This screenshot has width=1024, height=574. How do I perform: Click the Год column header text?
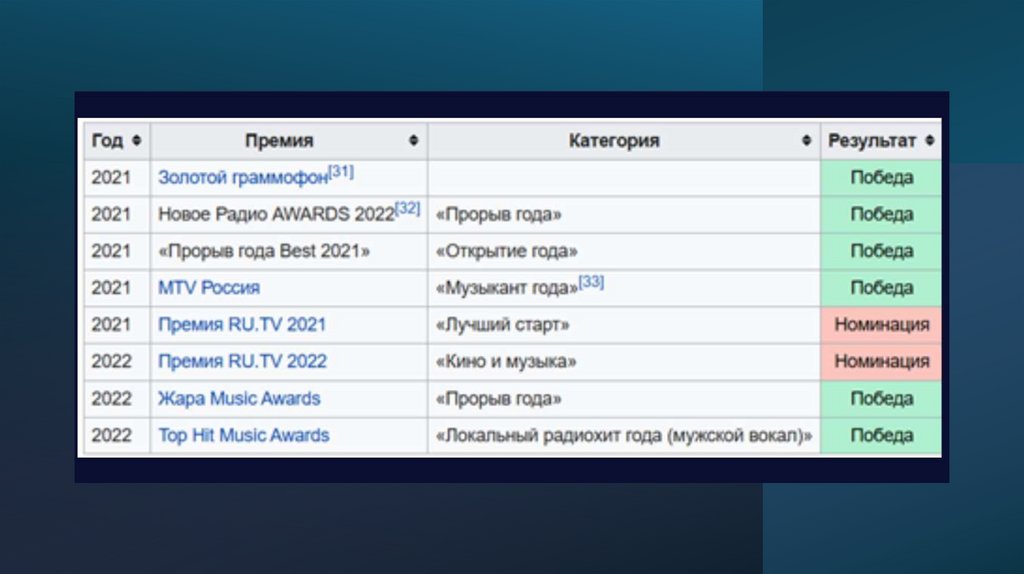[x=107, y=140]
